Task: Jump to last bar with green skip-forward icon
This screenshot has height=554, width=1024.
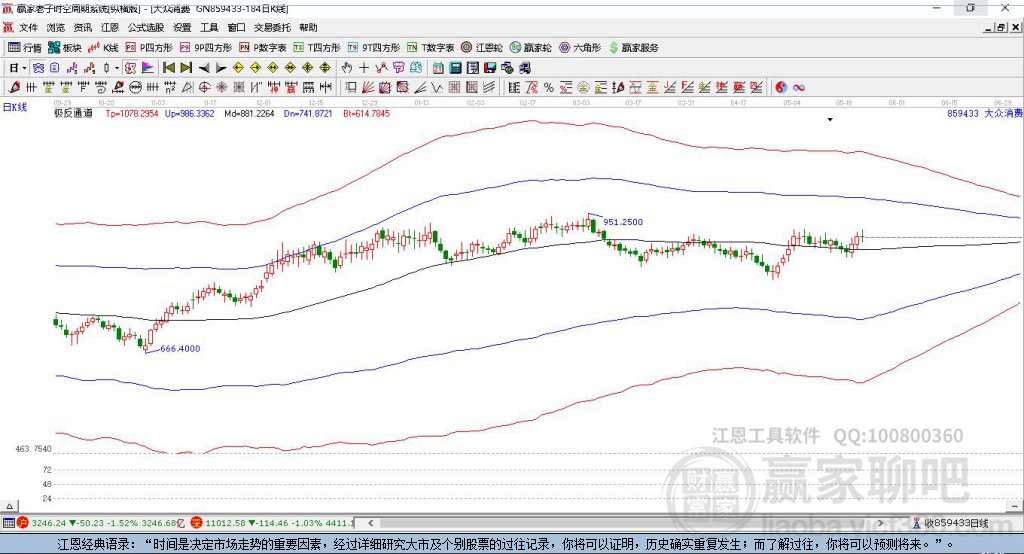Action: point(186,68)
